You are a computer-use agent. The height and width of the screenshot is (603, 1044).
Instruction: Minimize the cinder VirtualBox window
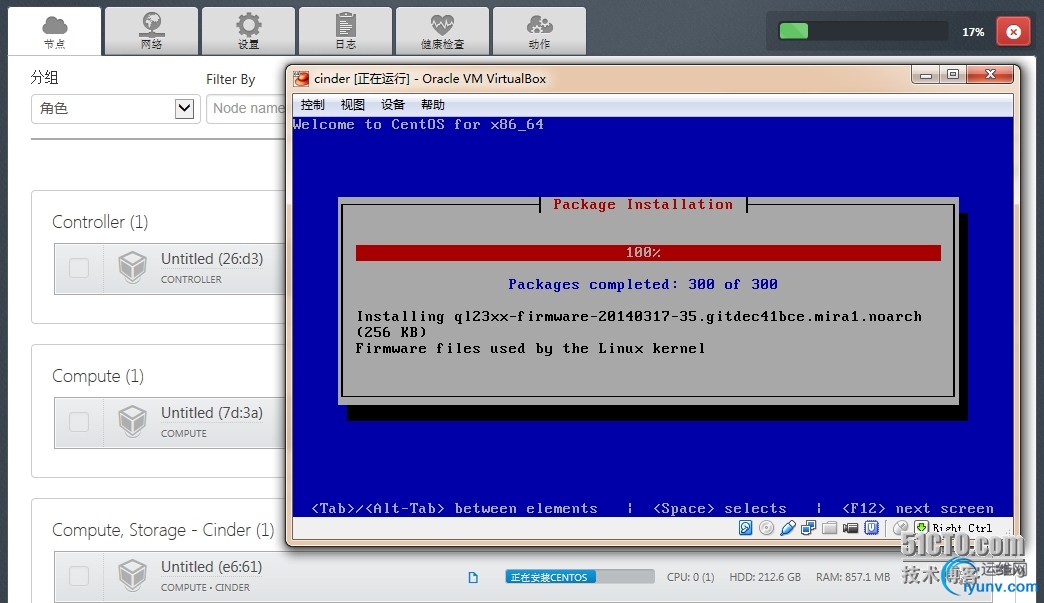pyautogui.click(x=925, y=75)
